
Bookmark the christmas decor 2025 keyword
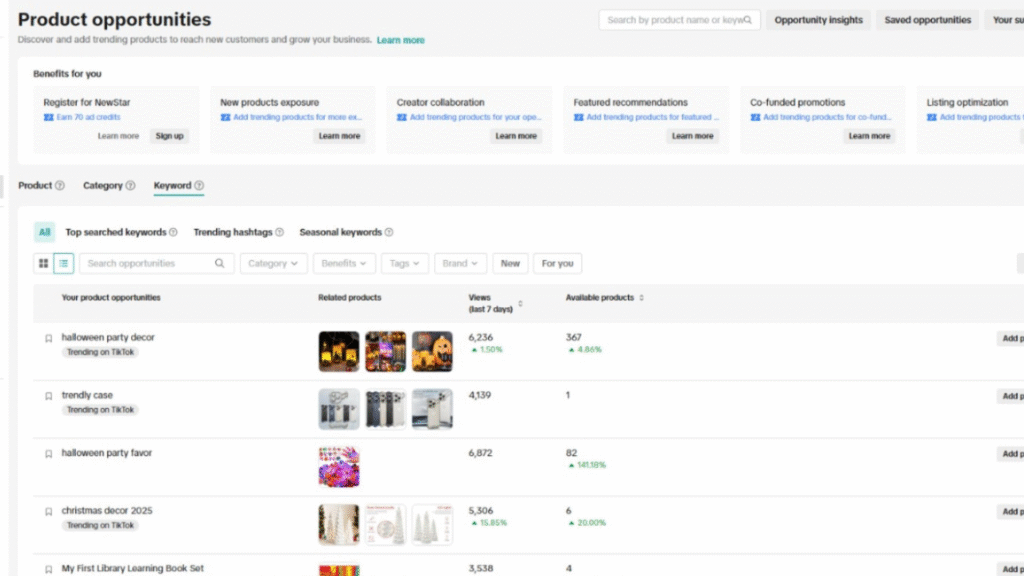coord(48,511)
